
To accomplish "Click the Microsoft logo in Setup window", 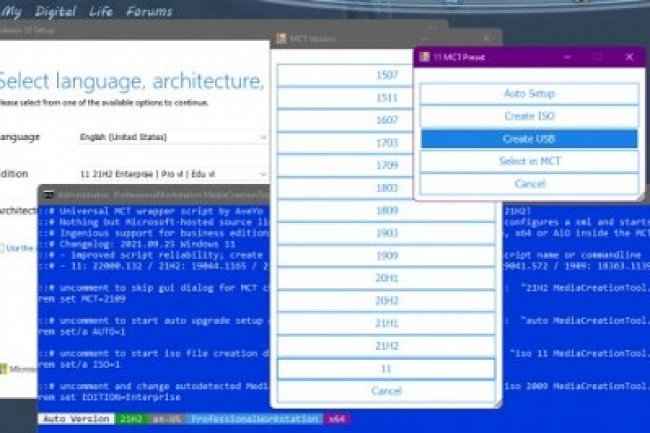I will pyautogui.click(x=4, y=367).
